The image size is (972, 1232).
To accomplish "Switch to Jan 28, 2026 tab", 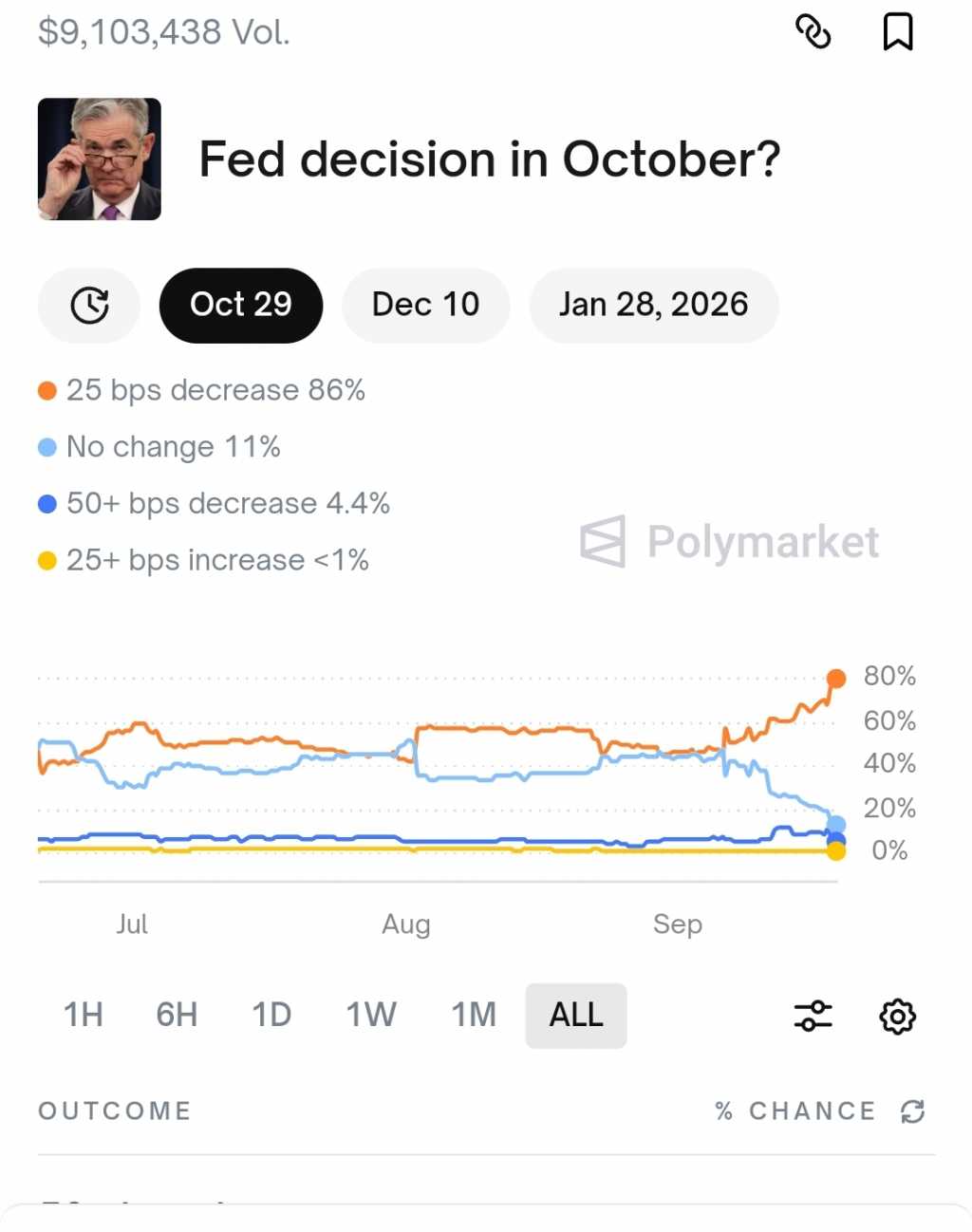I will tap(653, 306).
